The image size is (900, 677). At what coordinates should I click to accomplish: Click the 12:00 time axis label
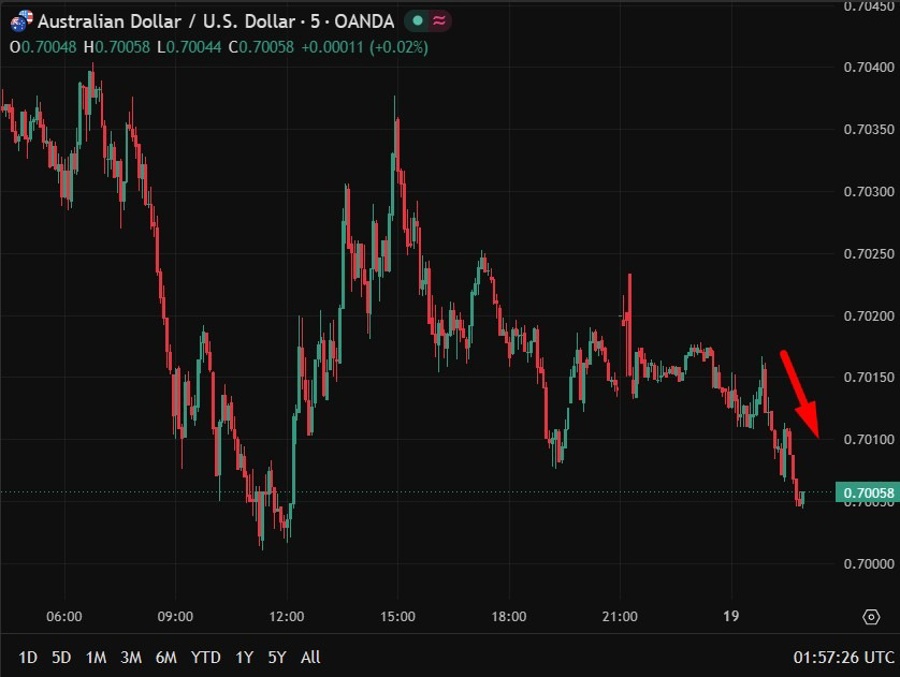point(286,617)
